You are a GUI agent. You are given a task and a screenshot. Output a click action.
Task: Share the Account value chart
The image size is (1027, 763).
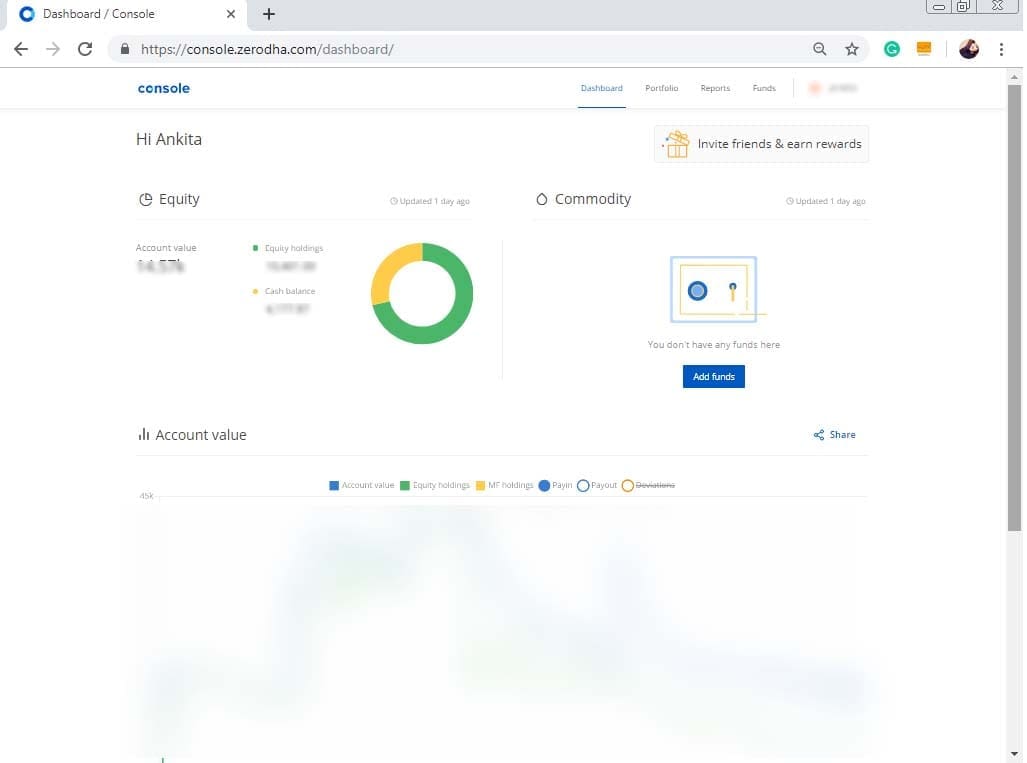(x=834, y=435)
